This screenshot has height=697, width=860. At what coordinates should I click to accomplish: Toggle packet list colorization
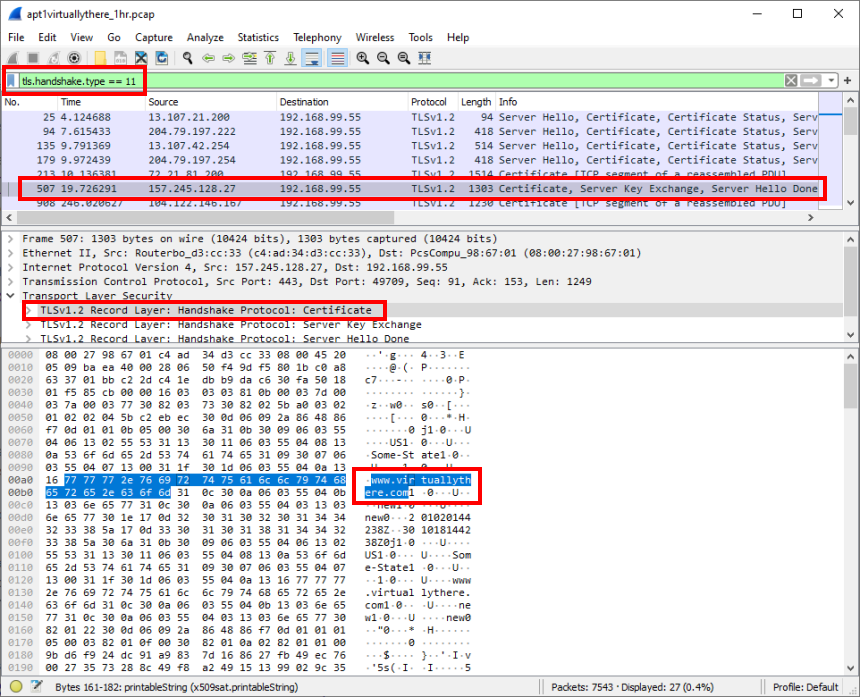tap(337, 58)
